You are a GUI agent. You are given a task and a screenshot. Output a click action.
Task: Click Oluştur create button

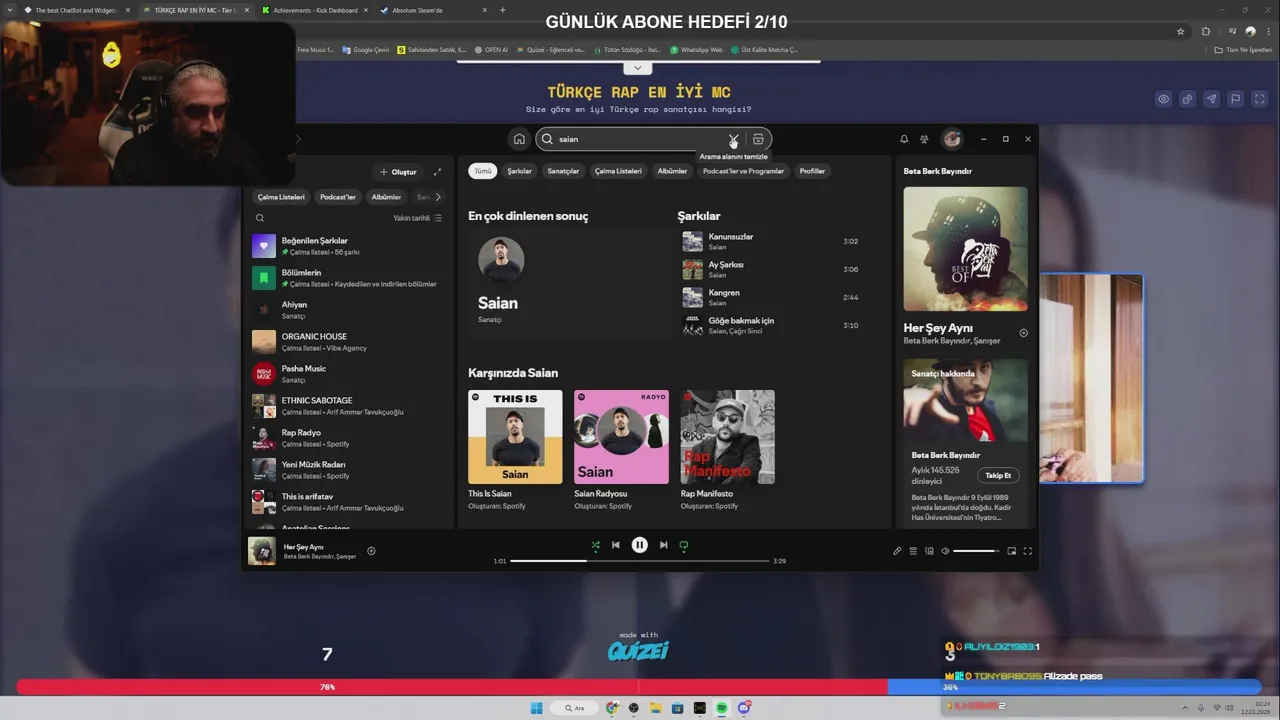[398, 172]
